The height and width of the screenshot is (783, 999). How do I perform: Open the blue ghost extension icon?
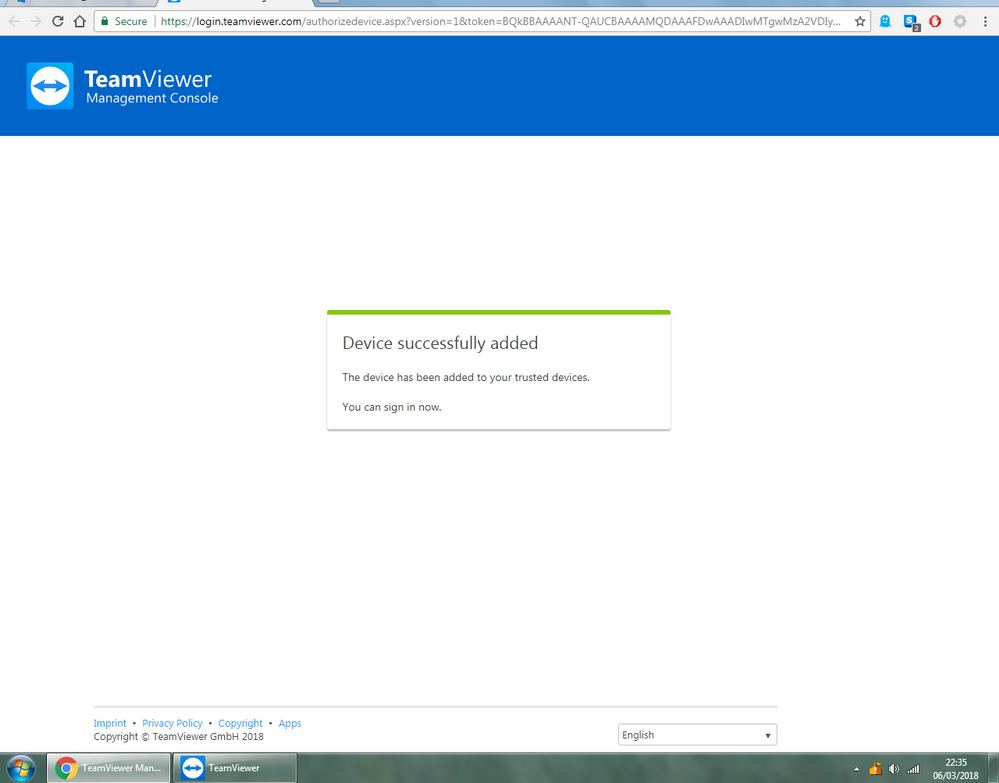(885, 22)
